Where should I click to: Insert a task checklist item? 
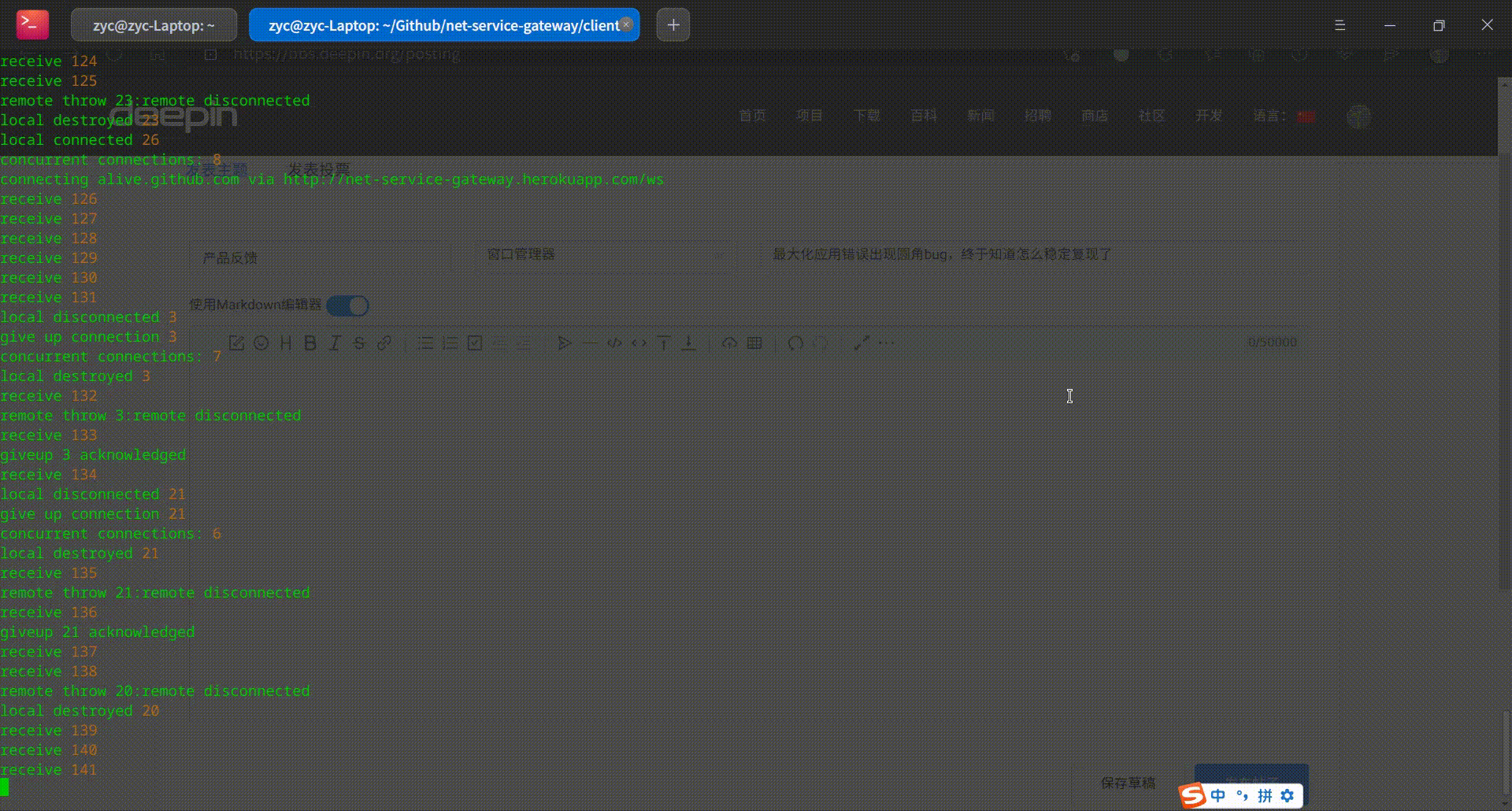[x=474, y=343]
